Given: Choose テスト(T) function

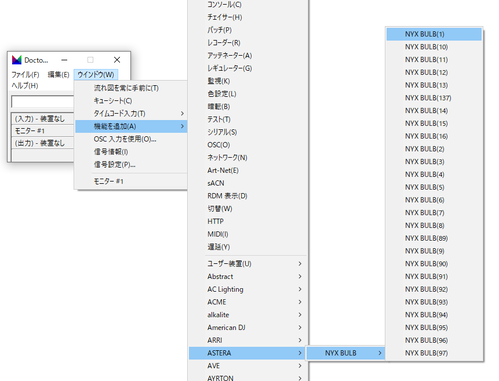Looking at the screenshot, I should pos(248,119).
